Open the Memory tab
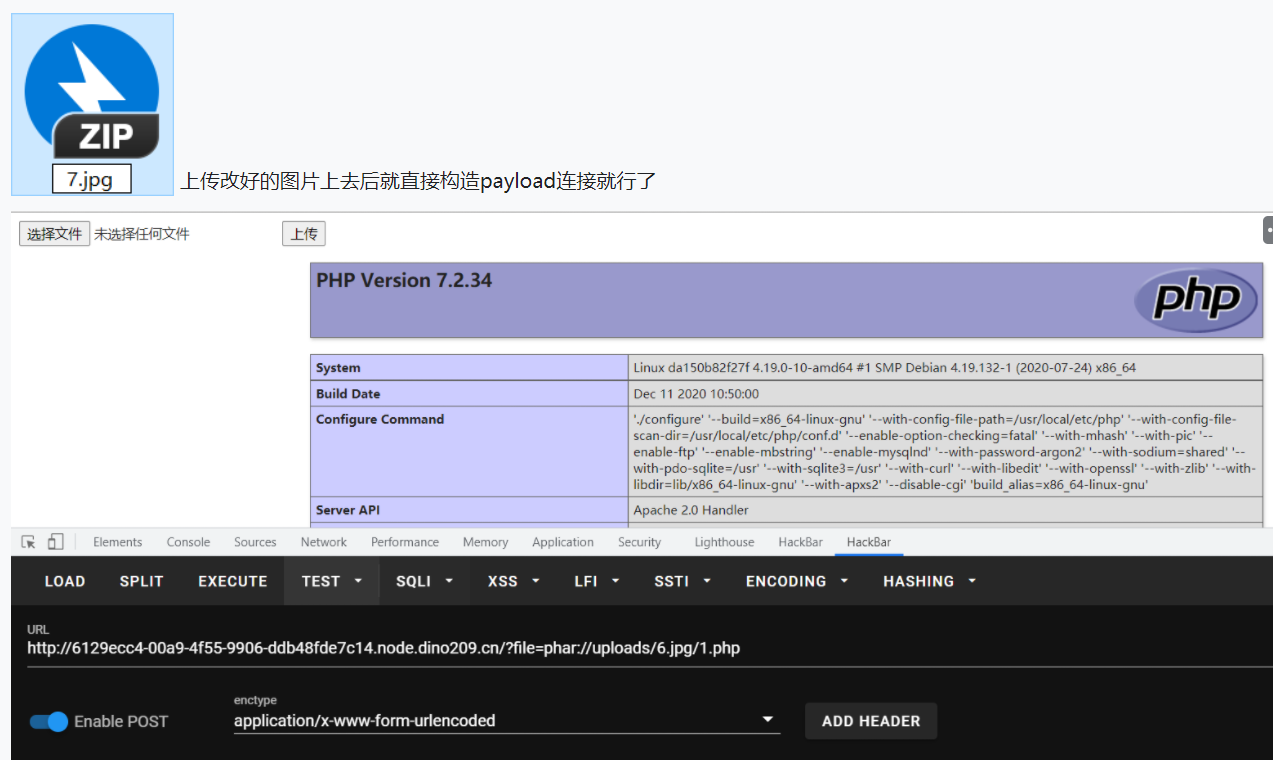 [485, 542]
